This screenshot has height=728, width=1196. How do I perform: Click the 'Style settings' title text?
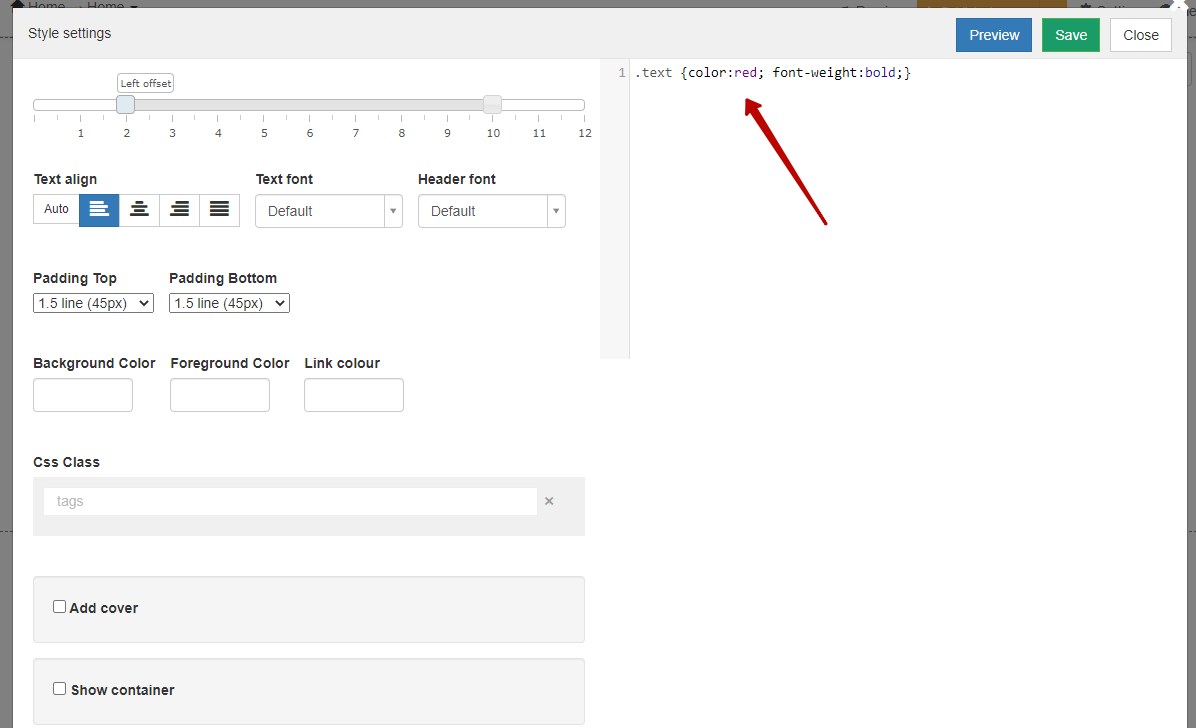(x=69, y=34)
